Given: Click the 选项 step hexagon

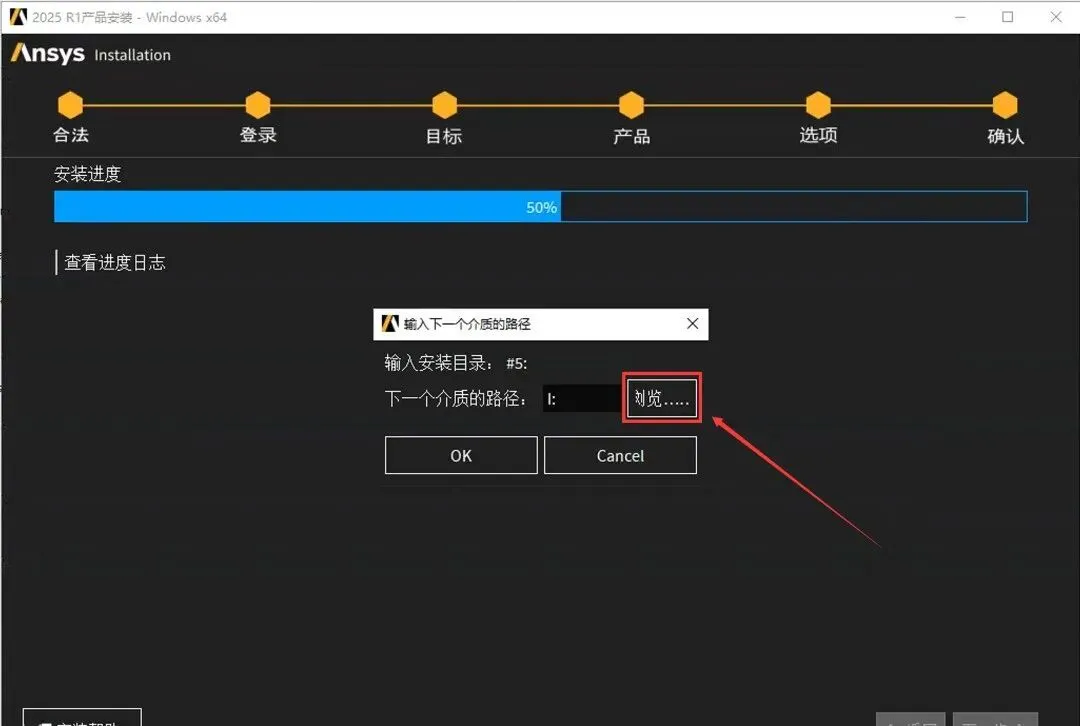Looking at the screenshot, I should pos(818,105).
